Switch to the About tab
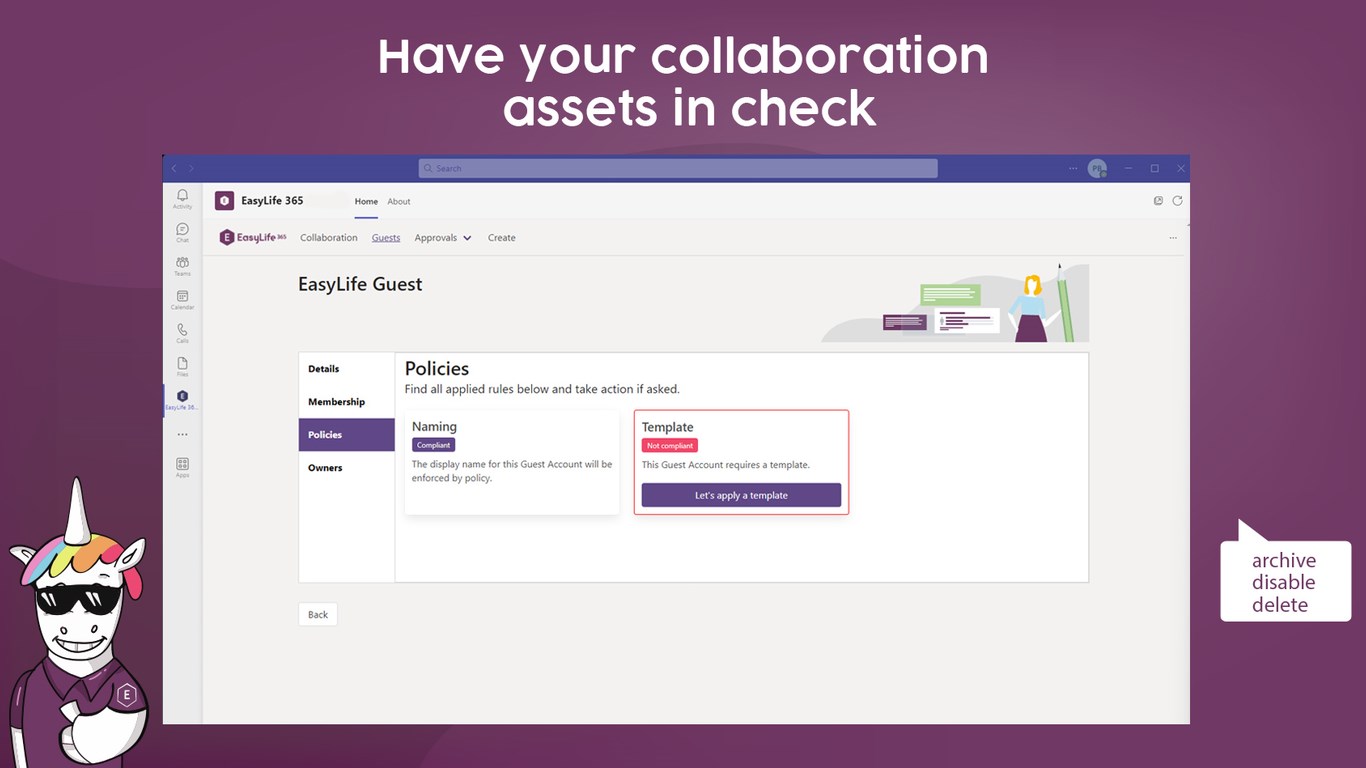 point(399,201)
